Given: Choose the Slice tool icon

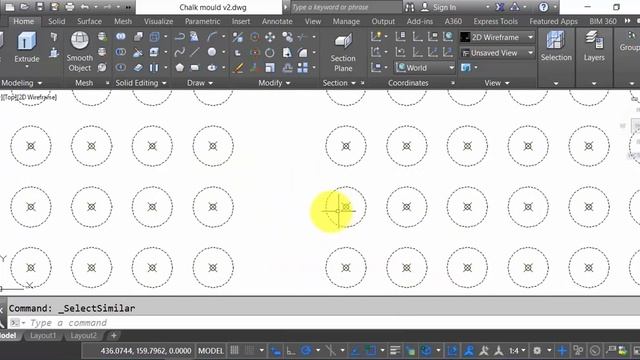Looking at the screenshot, I should pos(138,52).
